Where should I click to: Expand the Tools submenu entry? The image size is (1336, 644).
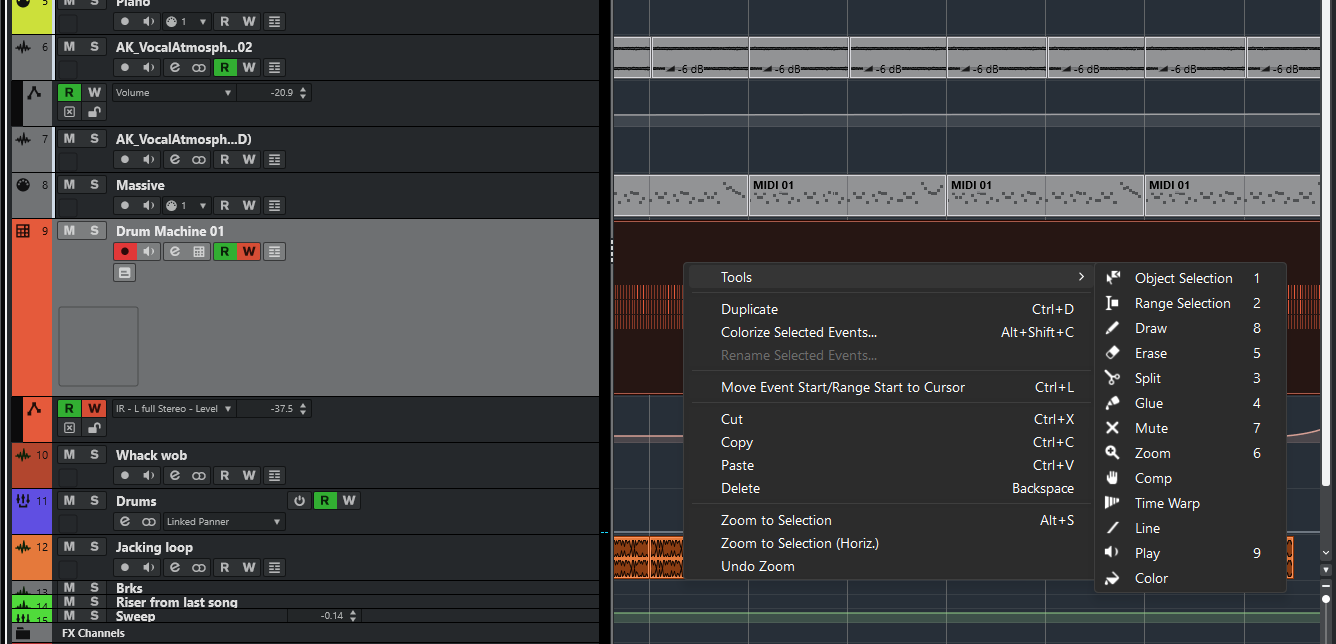tap(888, 277)
